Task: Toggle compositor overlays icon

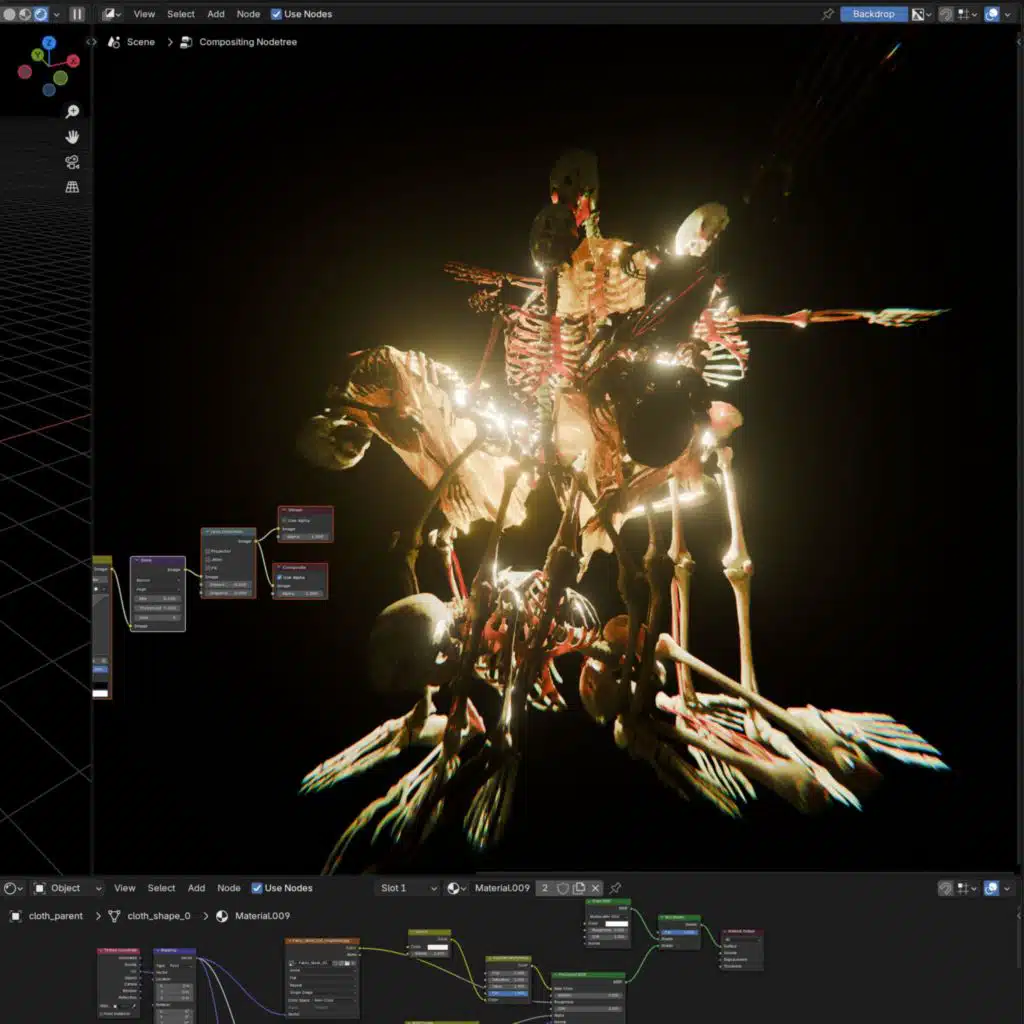Action: 991,14
